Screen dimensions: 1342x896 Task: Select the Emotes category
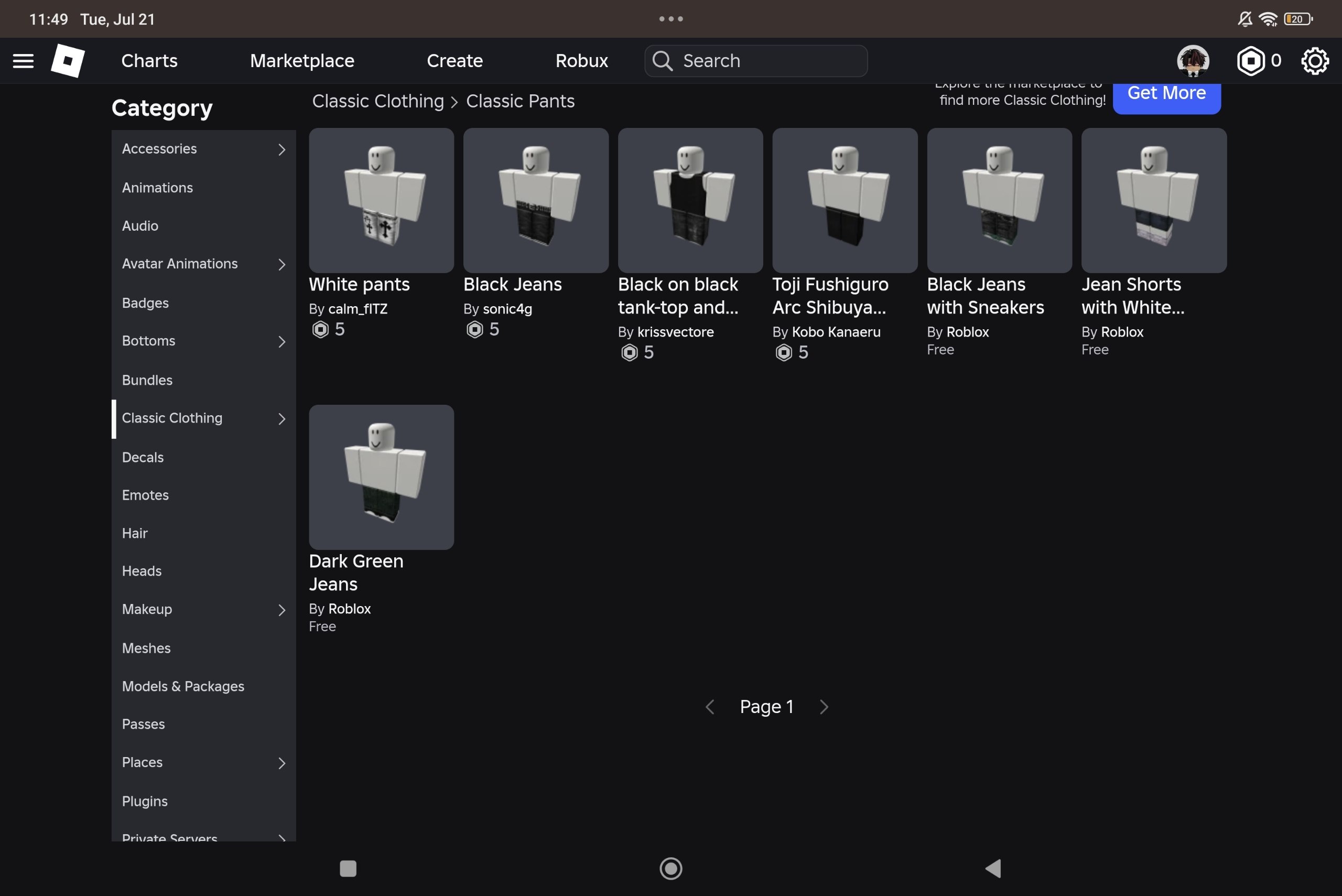[203, 495]
